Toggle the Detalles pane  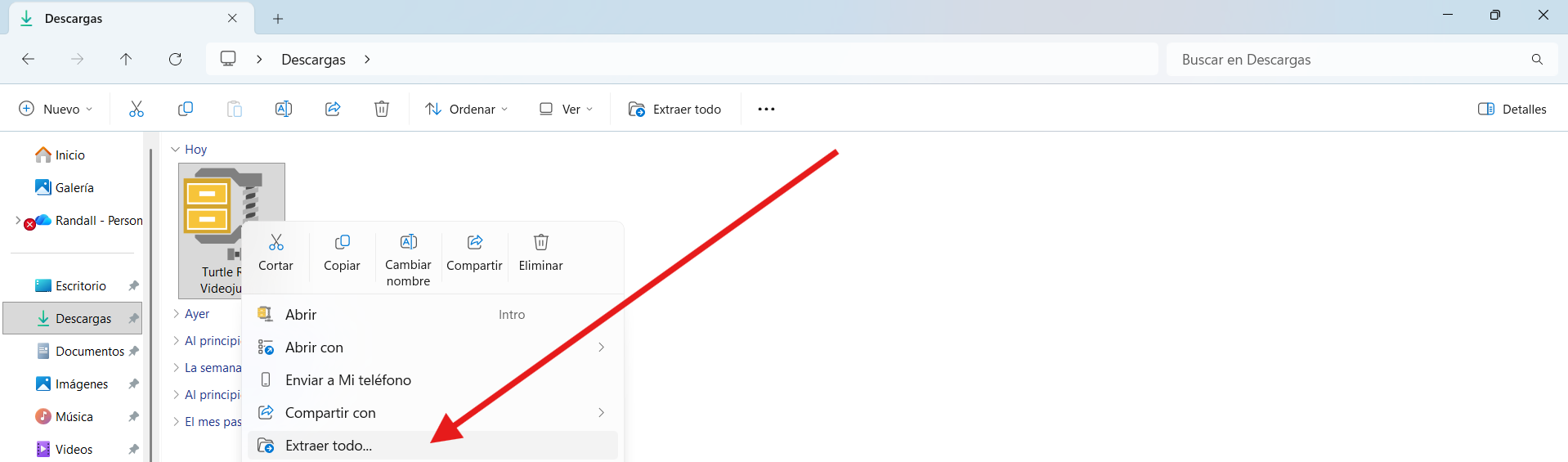coord(1512,109)
